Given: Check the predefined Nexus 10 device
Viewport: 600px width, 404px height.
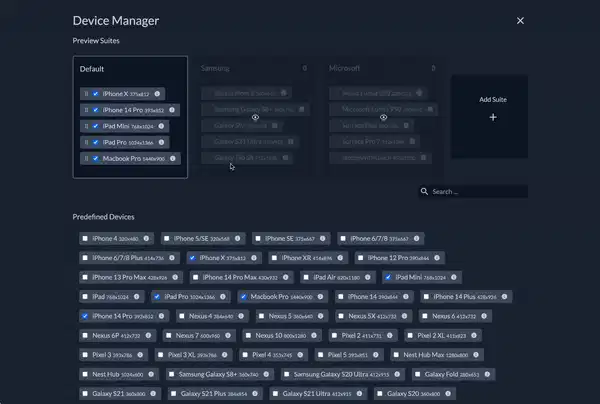Looking at the screenshot, I should tap(248, 336).
